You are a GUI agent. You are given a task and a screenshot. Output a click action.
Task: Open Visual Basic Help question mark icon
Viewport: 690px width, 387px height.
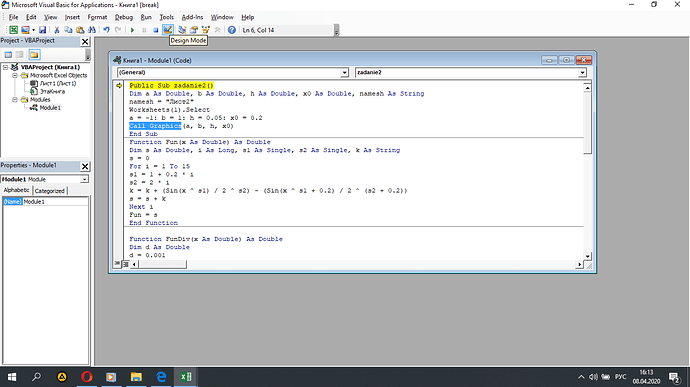click(231, 30)
